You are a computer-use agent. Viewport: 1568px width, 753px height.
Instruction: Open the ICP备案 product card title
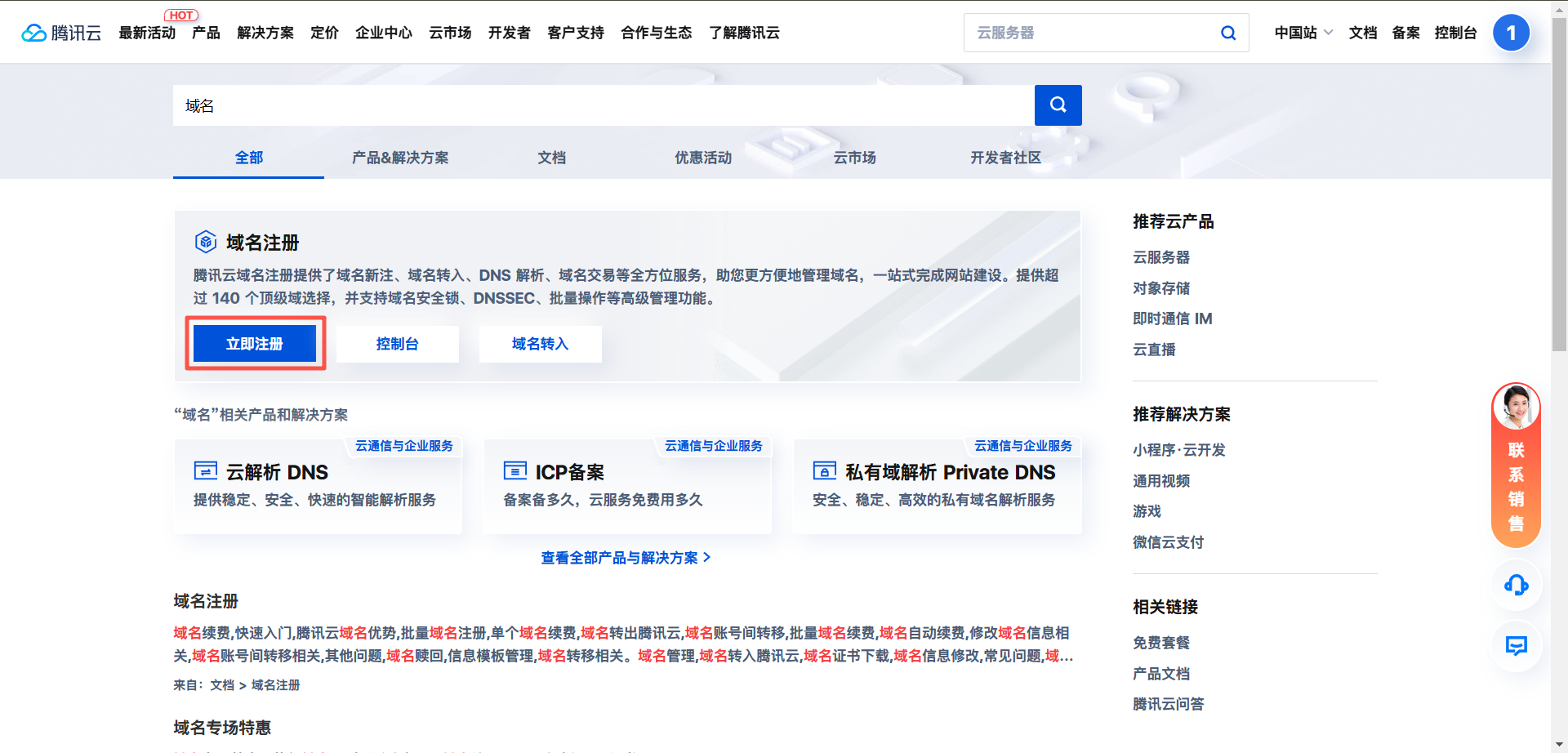pos(570,472)
